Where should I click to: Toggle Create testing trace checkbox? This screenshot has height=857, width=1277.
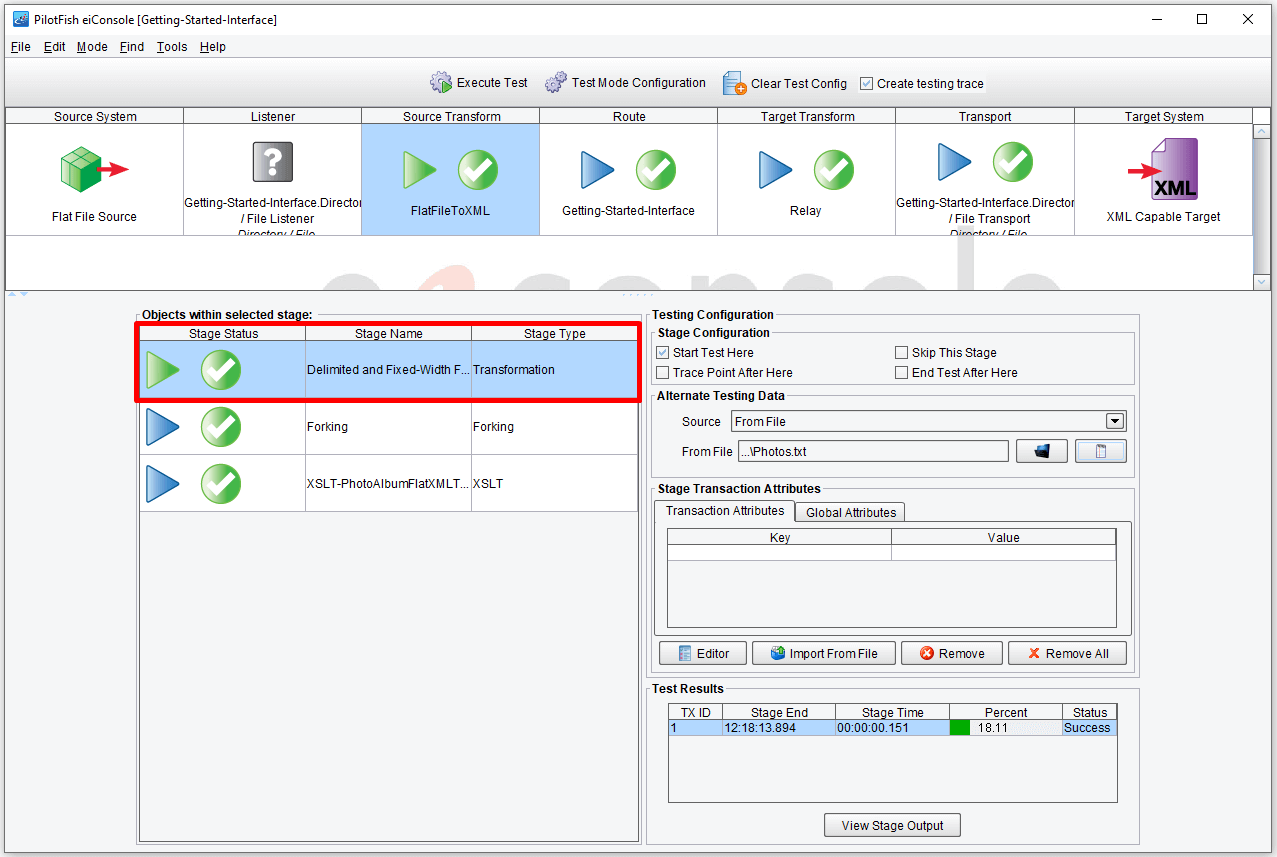click(867, 84)
